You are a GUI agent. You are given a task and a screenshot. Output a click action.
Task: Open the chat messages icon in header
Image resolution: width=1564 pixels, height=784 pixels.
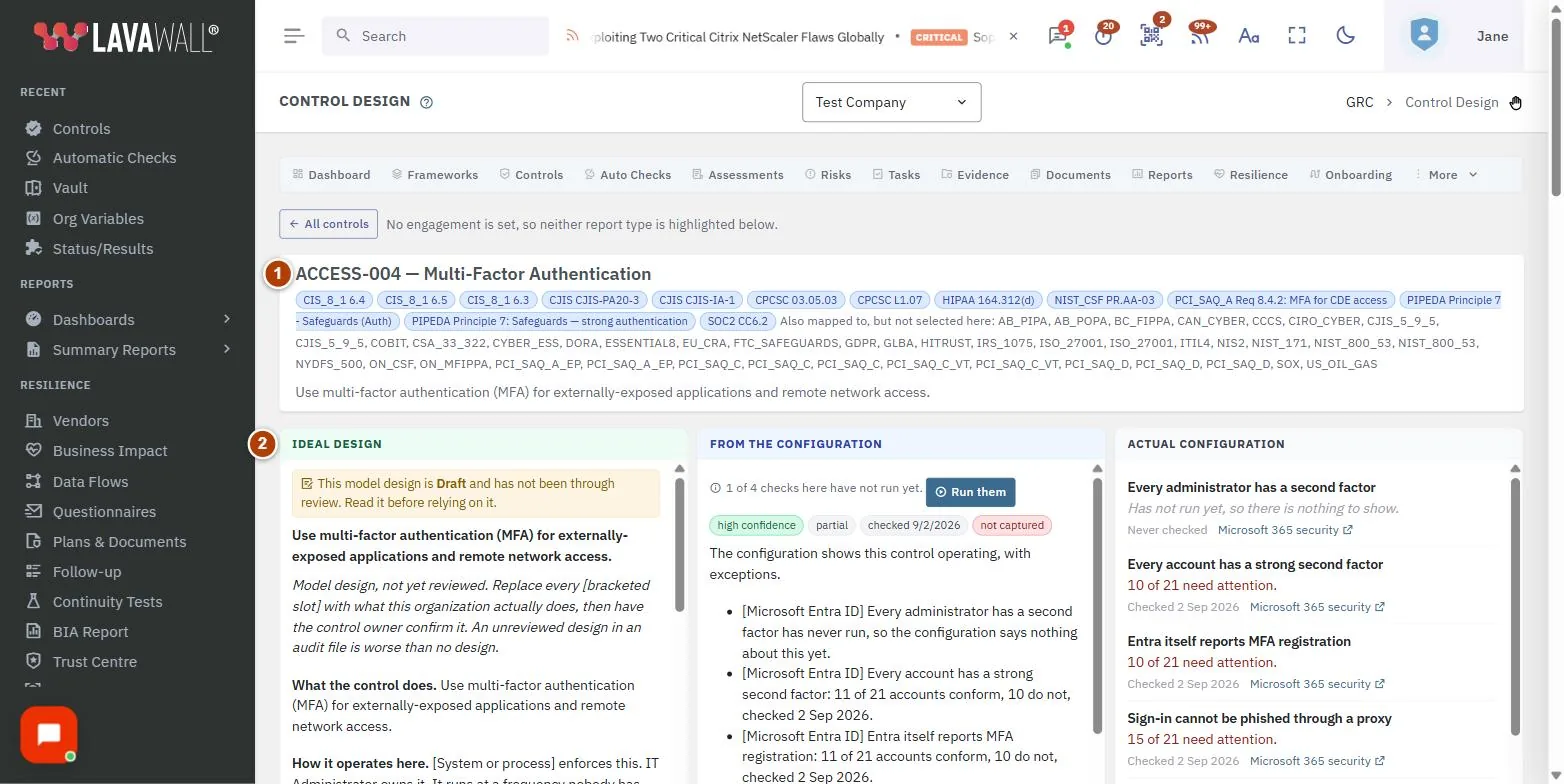[1056, 36]
